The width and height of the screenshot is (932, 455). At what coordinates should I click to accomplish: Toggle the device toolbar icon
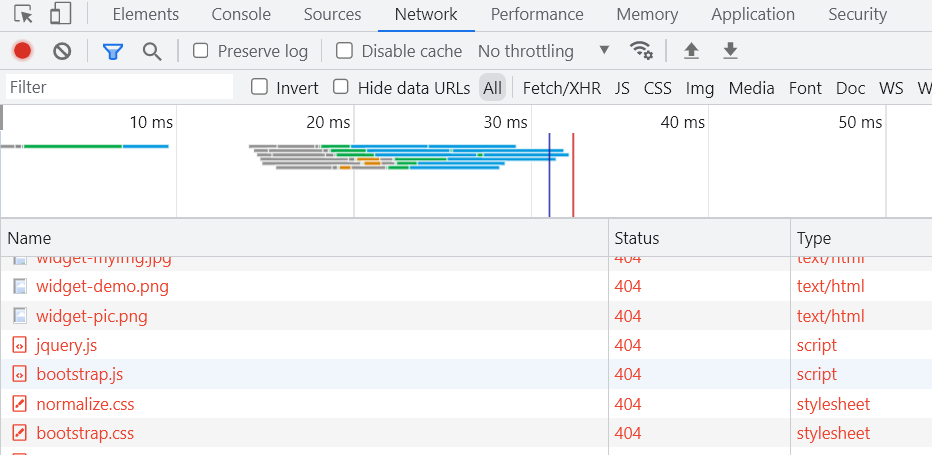[60, 14]
